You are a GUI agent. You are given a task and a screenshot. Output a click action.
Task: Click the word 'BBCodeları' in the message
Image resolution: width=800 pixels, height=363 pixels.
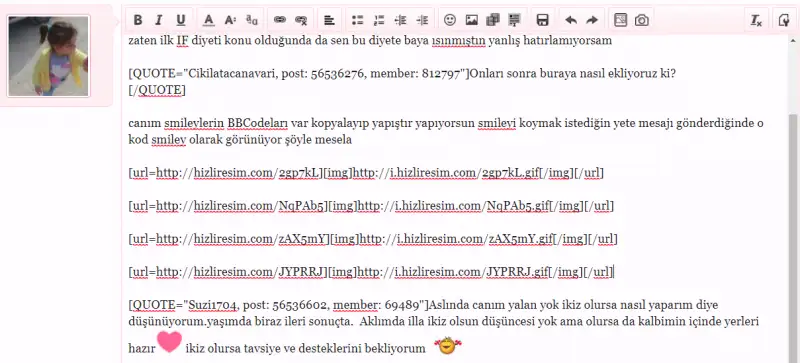click(258, 124)
